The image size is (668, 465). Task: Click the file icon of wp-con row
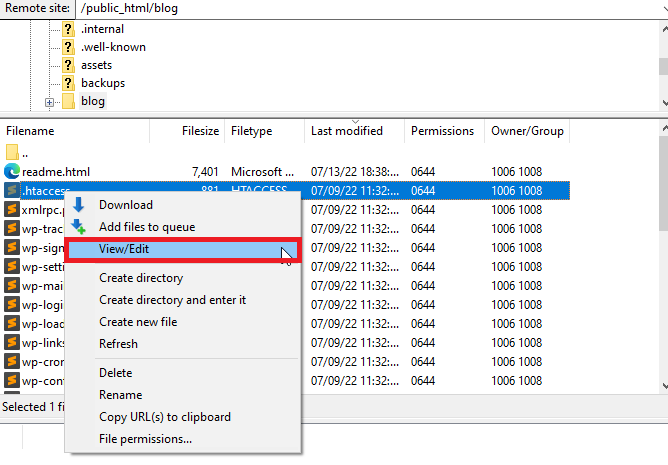[12, 381]
